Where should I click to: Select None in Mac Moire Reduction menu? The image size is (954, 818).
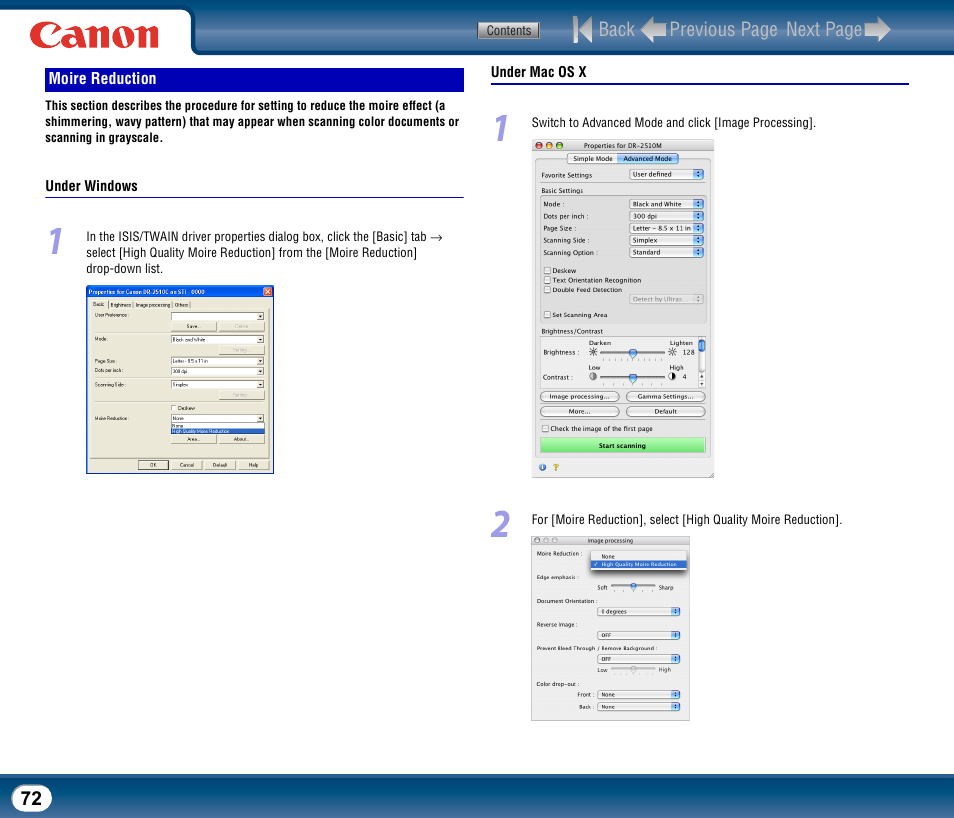point(638,556)
